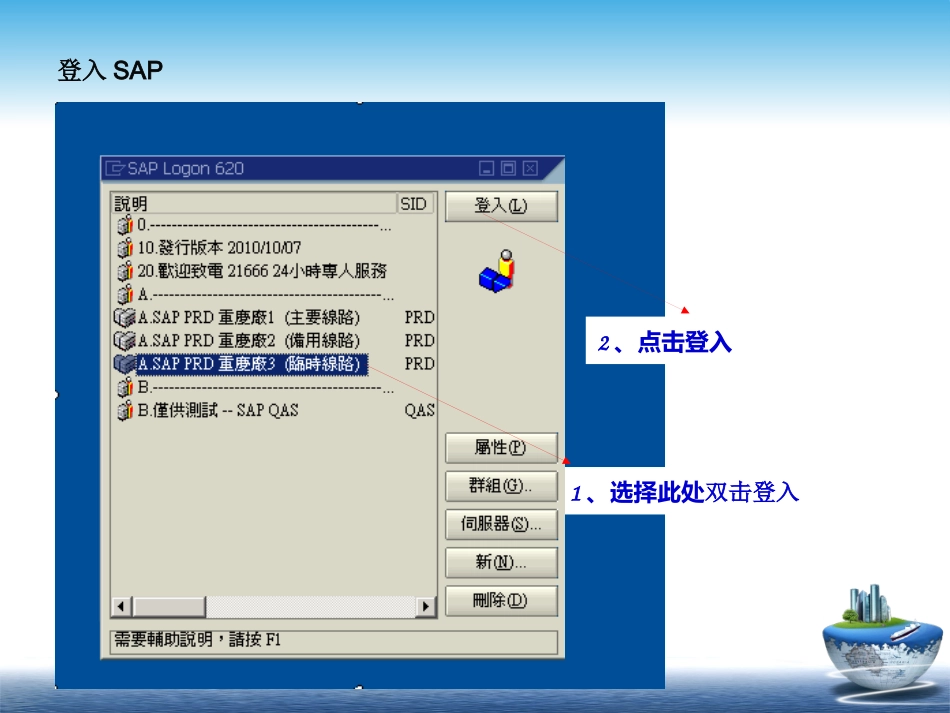Click the PRD SID of 重慶廠1
Image resolution: width=950 pixels, height=713 pixels.
point(419,317)
